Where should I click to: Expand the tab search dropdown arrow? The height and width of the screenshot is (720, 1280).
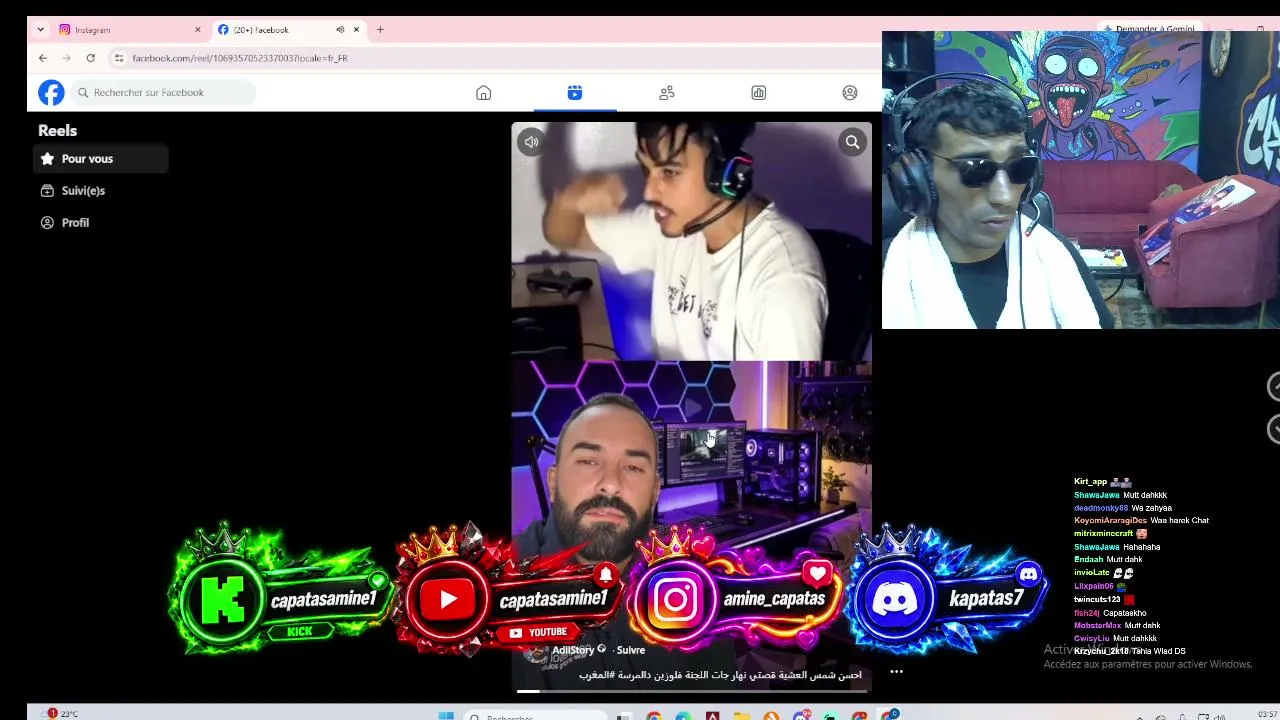pyautogui.click(x=41, y=30)
